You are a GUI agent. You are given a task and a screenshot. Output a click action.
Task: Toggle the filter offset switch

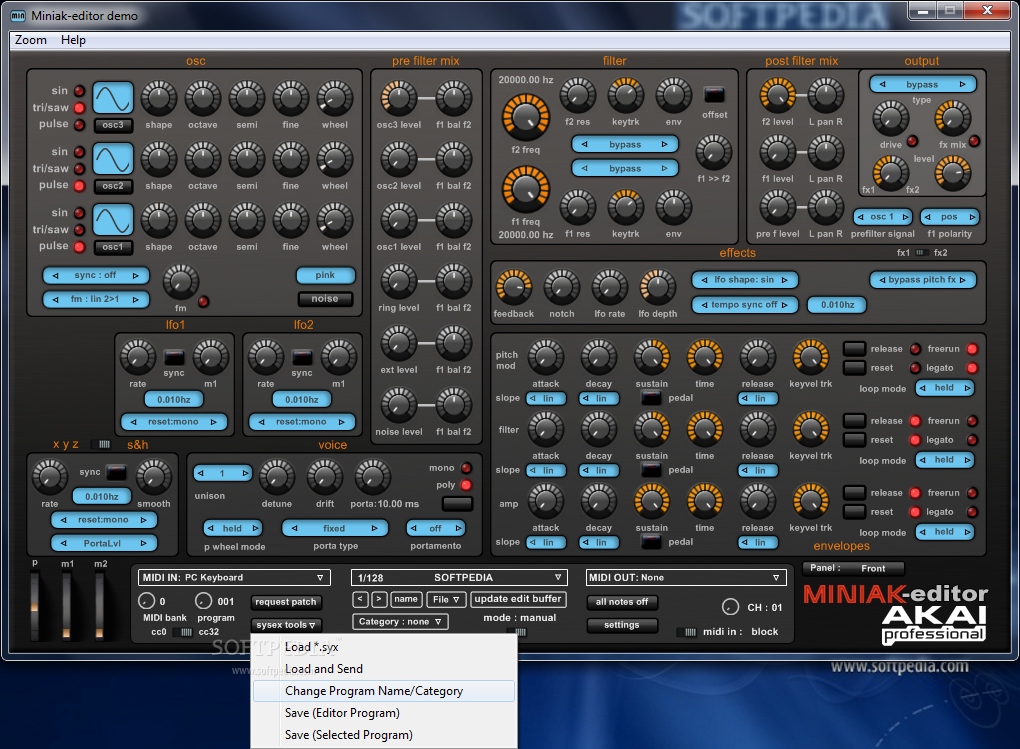coord(714,95)
